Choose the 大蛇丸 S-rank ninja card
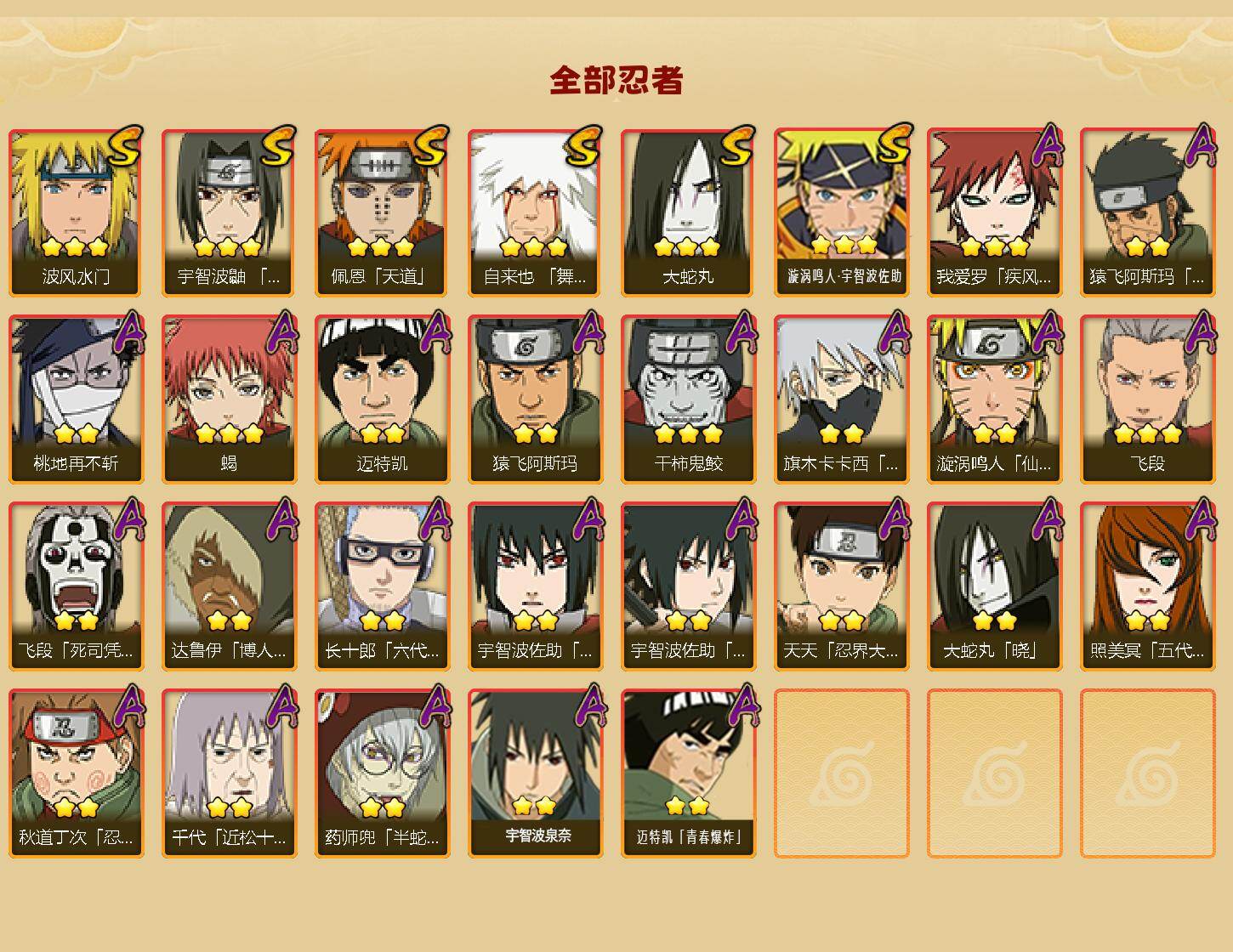Screen dimensions: 1233x952 tap(688, 212)
